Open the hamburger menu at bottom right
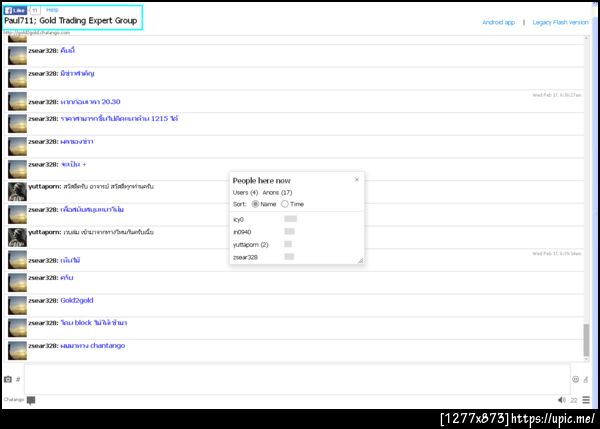Viewport: 600px width, 429px height. [586, 400]
